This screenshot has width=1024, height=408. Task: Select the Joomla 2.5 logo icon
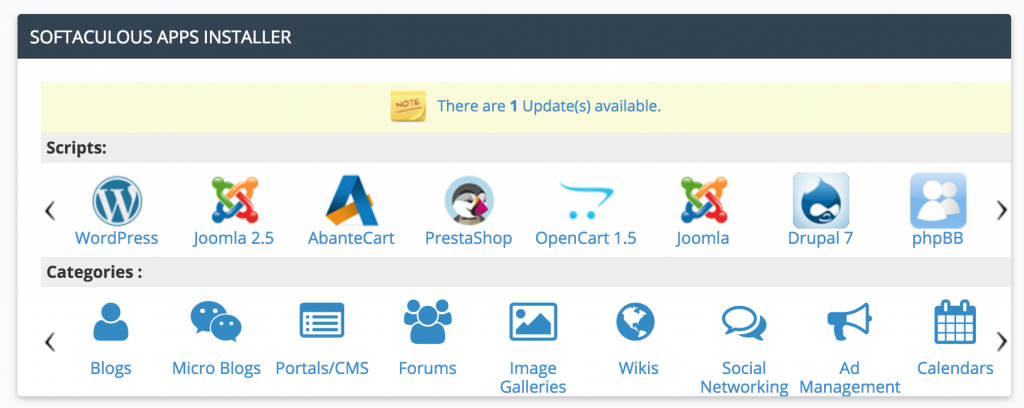[x=235, y=200]
